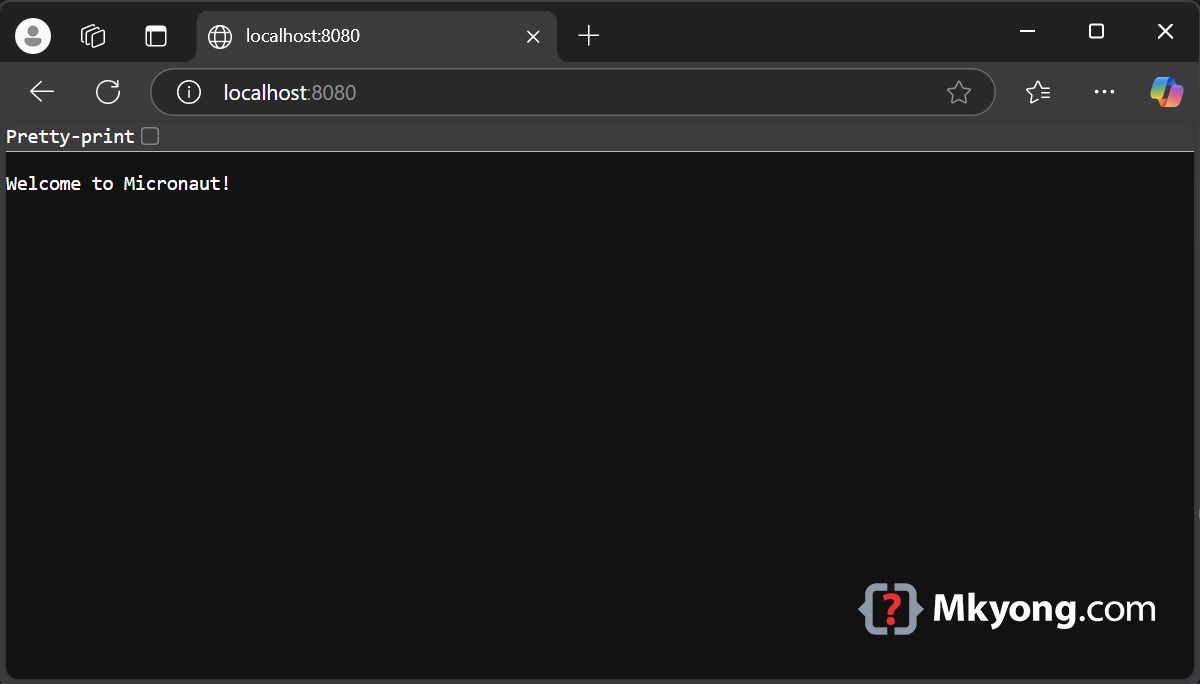Navigate back using the back arrow

[41, 91]
